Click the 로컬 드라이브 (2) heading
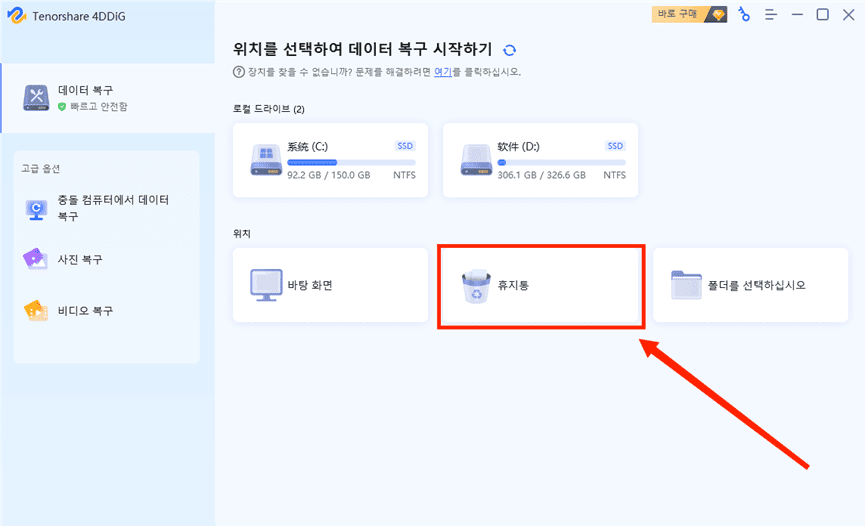This screenshot has height=526, width=865. click(269, 109)
